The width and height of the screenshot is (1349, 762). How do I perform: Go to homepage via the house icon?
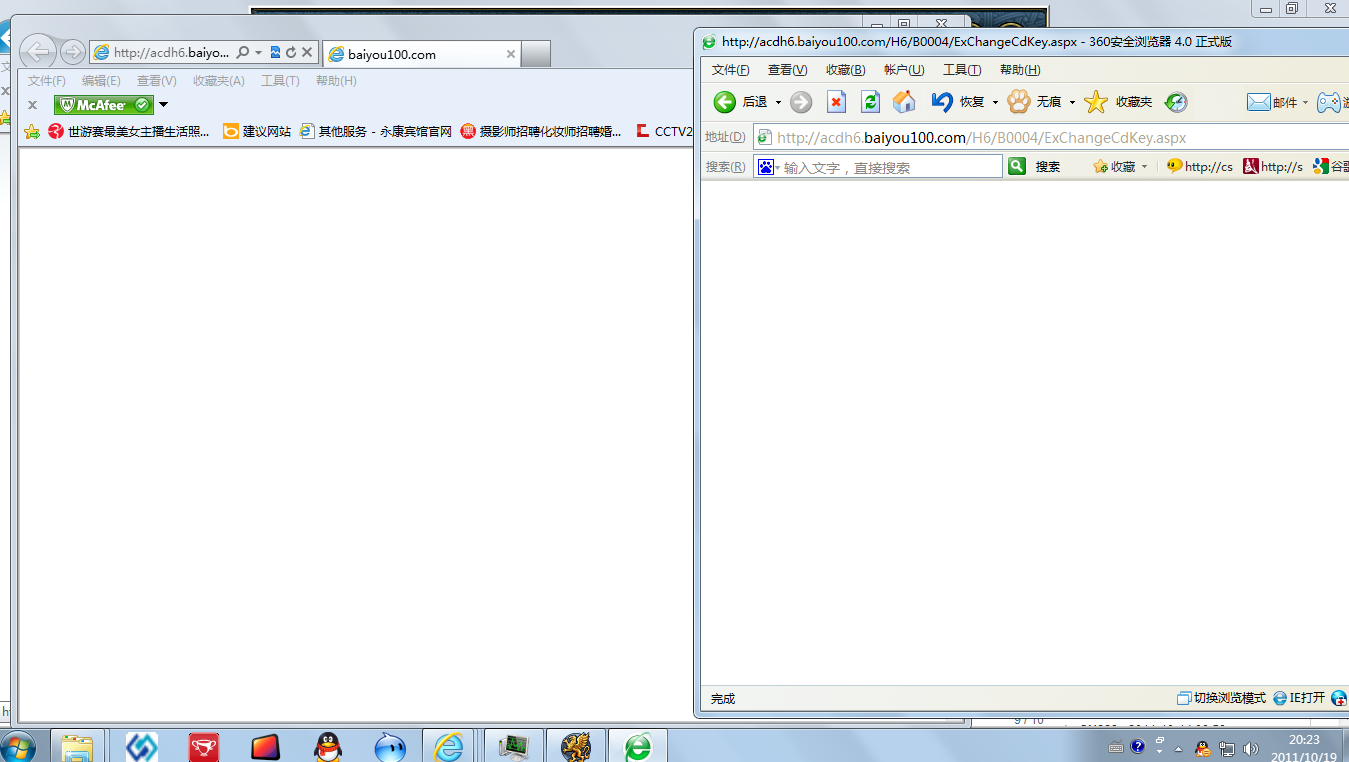coord(904,102)
